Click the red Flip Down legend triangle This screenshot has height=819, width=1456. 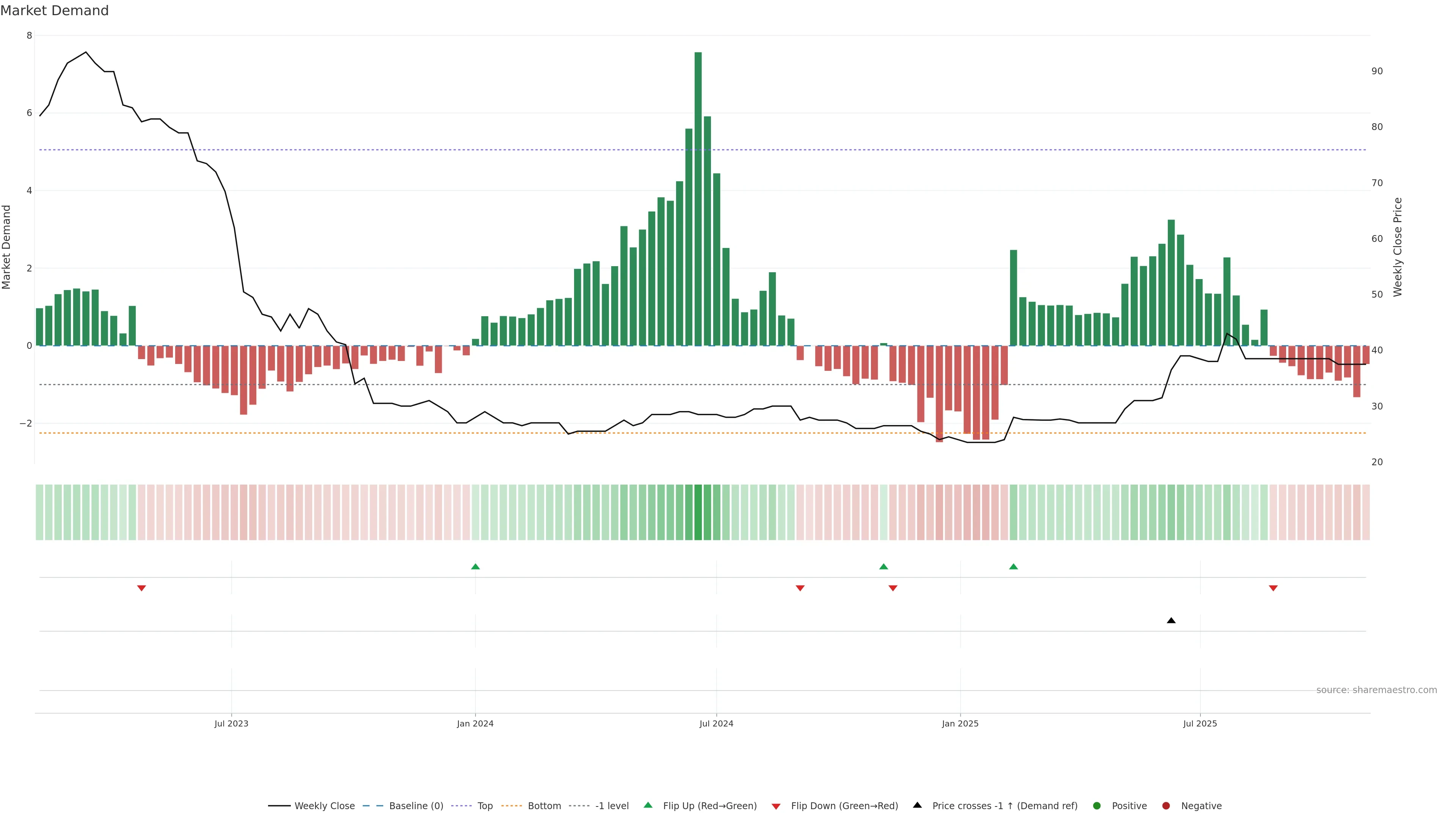(776, 806)
